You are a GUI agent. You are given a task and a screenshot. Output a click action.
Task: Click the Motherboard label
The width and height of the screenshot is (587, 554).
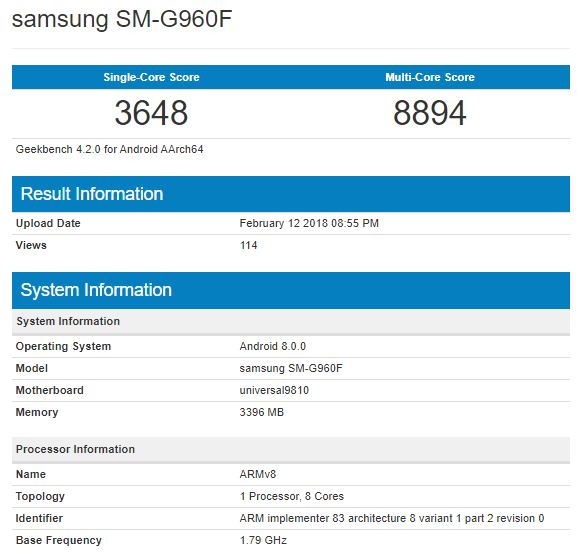point(49,390)
